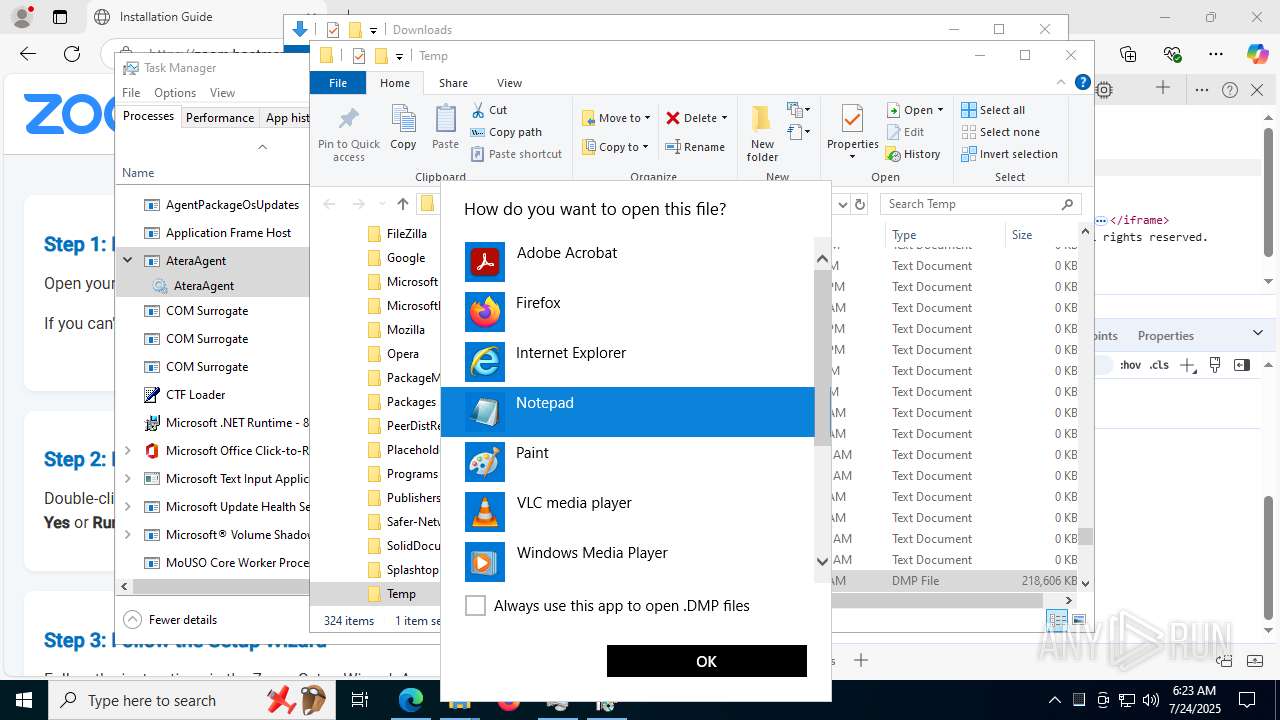
Task: Select the Opera folder in tree
Action: click(402, 354)
